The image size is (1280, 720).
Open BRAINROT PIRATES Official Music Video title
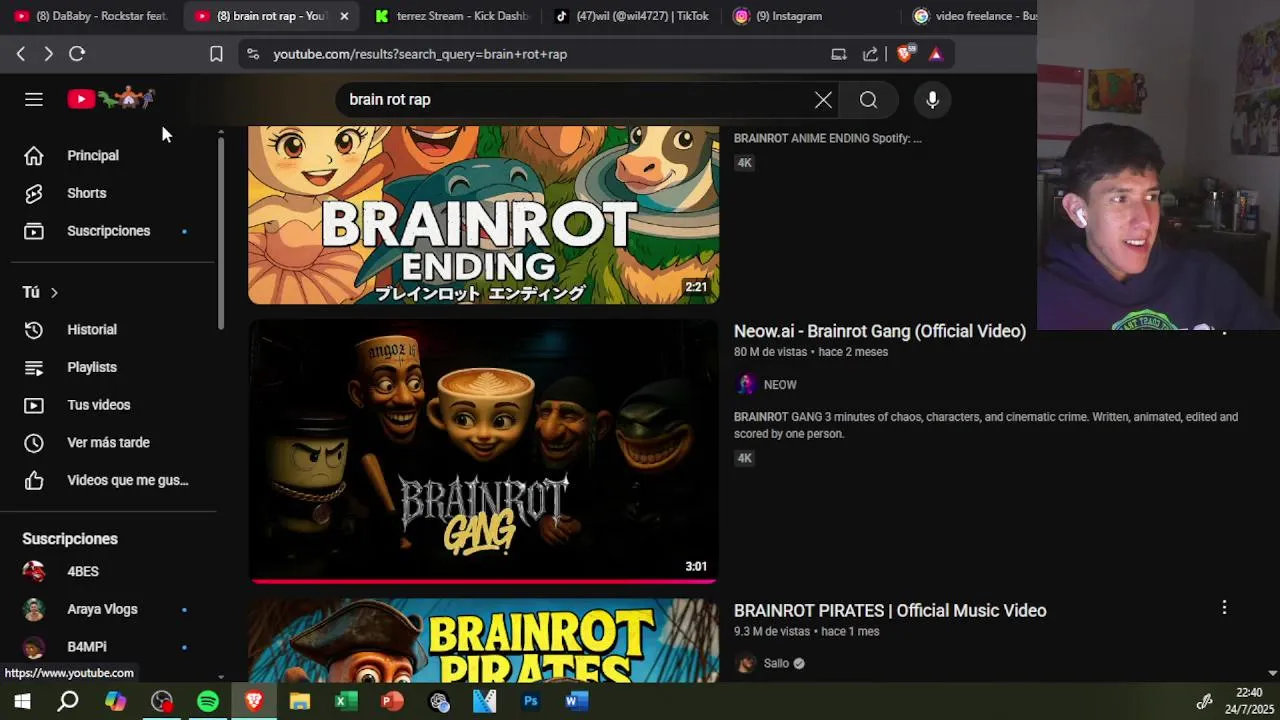pyautogui.click(x=890, y=611)
